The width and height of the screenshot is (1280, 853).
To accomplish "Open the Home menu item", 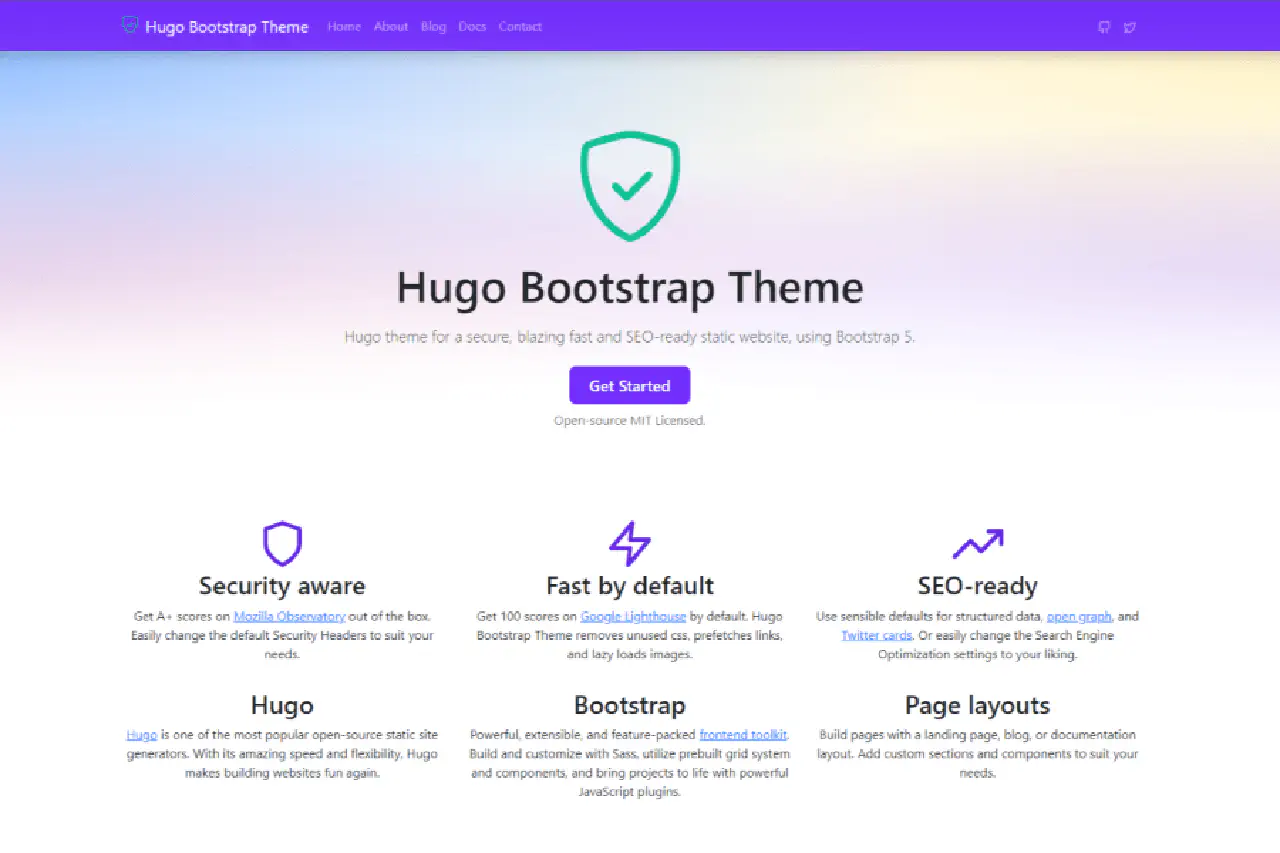I will coord(344,27).
